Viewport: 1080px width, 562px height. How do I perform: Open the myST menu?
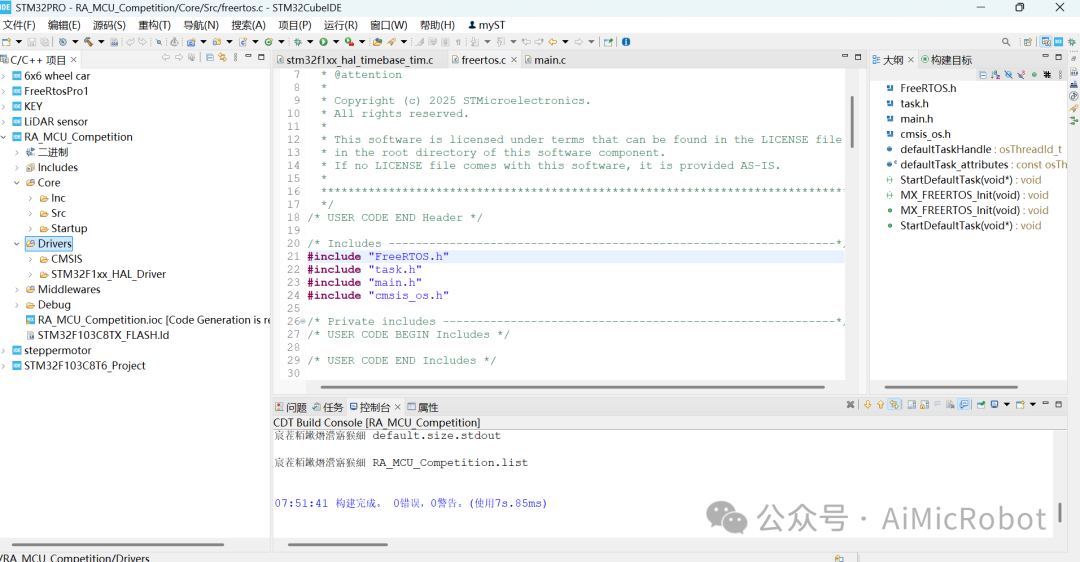(486, 25)
